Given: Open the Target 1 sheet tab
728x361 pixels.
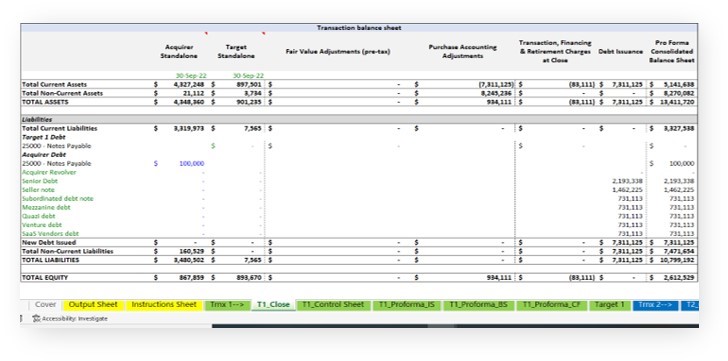Looking at the screenshot, I should click(610, 305).
